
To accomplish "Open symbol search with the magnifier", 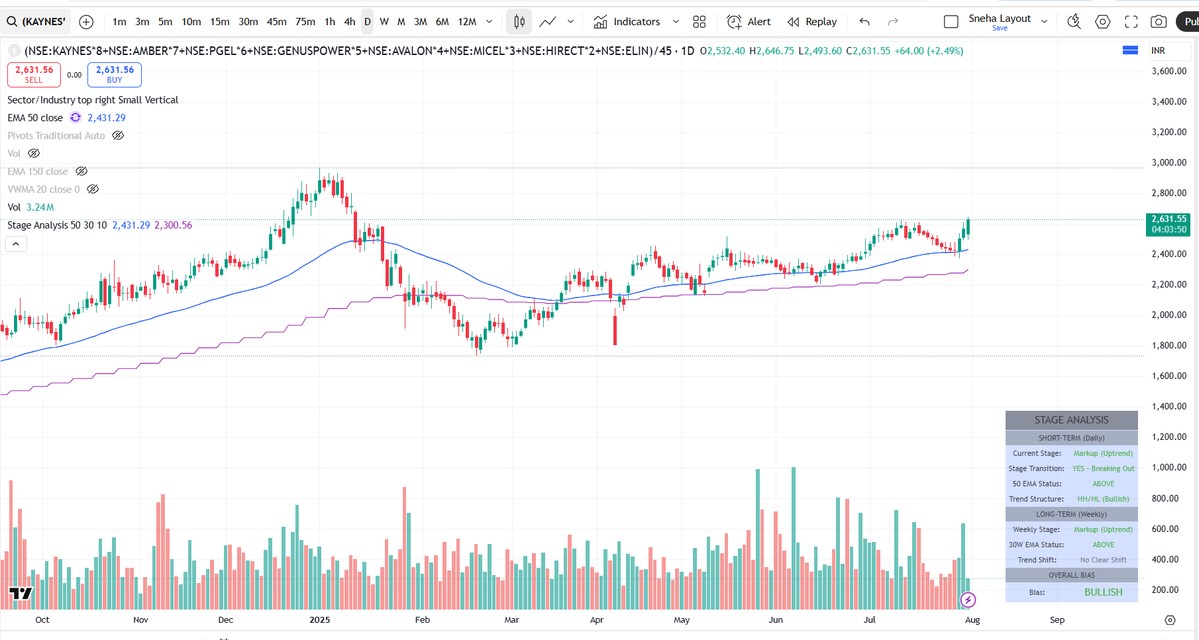I will coord(11,21).
